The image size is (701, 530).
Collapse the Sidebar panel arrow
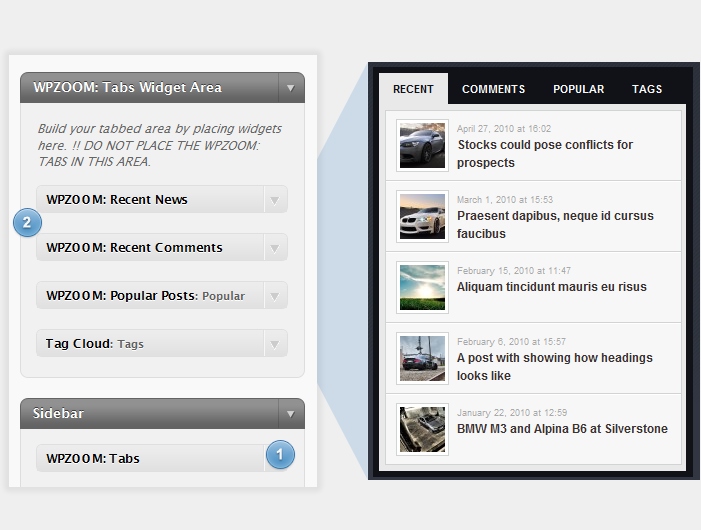coord(291,414)
